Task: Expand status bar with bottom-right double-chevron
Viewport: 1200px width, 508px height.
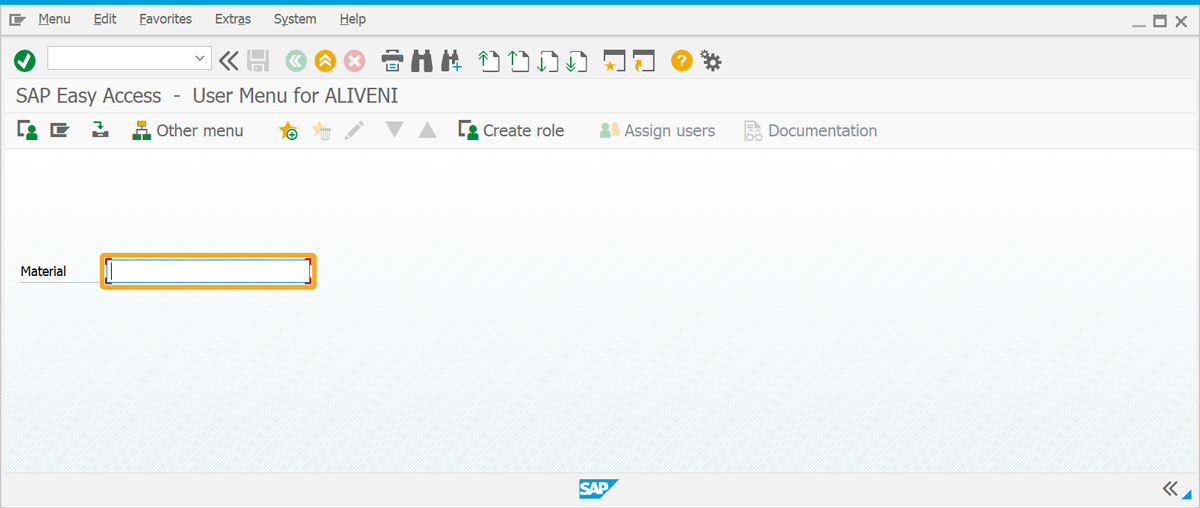Action: tap(1170, 488)
